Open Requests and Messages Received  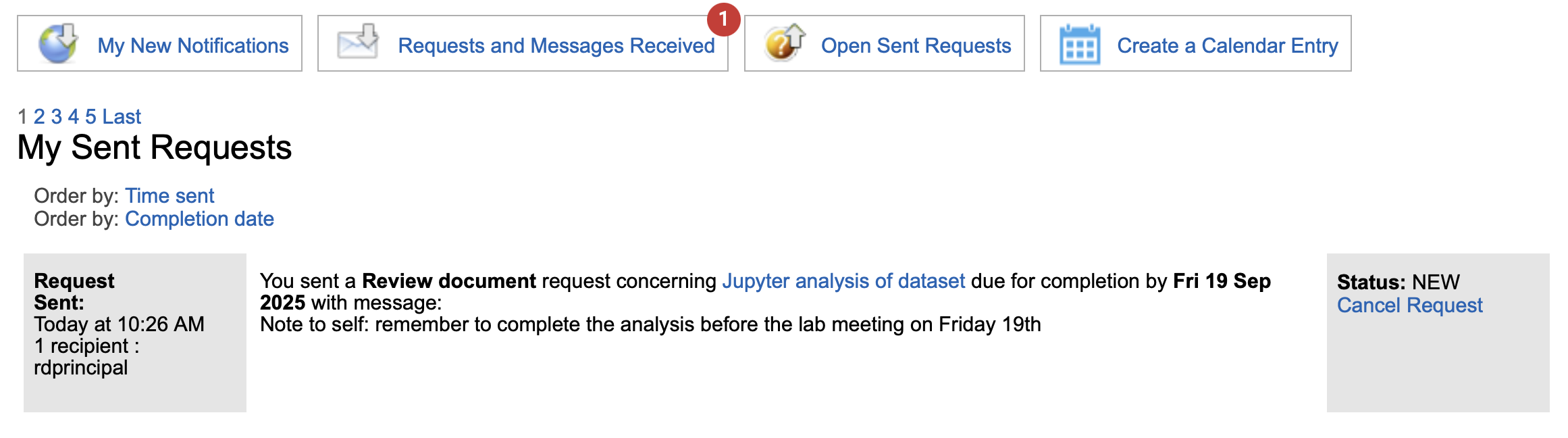(x=556, y=45)
